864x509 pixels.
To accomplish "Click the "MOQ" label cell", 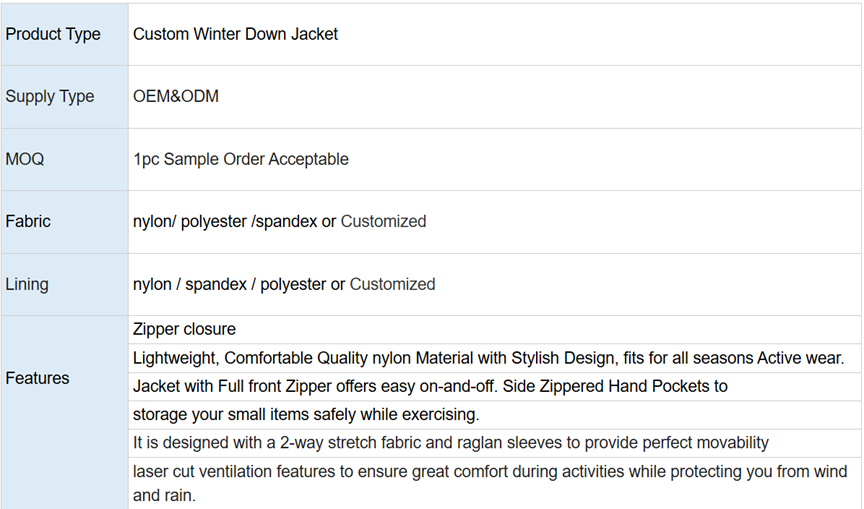I will tap(25, 159).
